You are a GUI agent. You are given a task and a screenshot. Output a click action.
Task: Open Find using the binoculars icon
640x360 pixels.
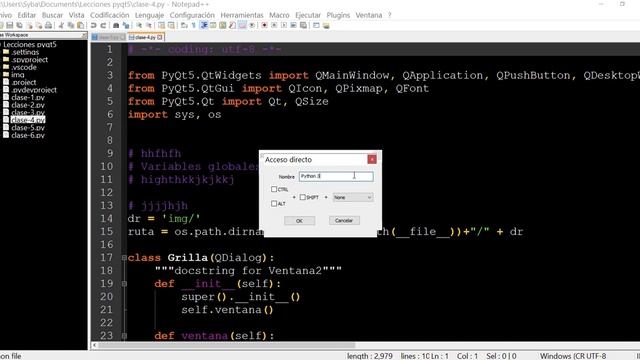click(116, 25)
